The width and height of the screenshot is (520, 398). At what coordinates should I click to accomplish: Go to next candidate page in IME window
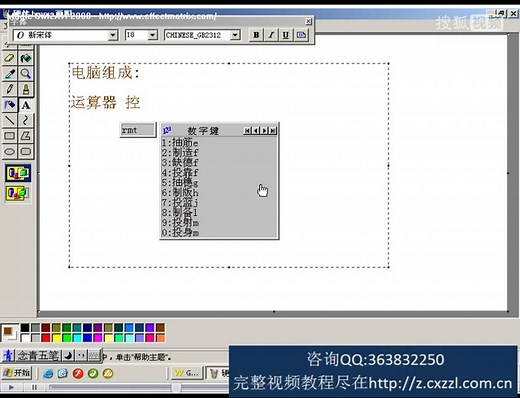coord(264,130)
